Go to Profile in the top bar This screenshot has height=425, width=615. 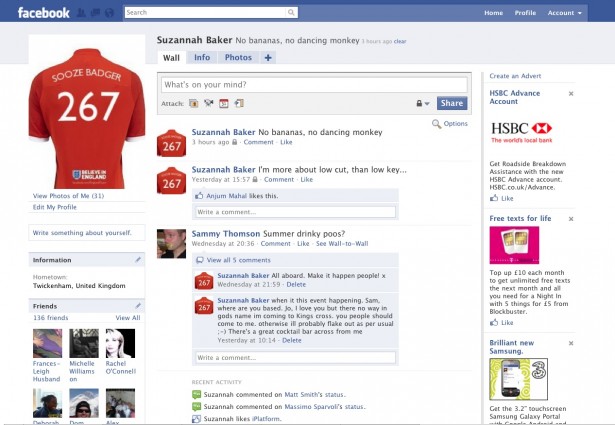click(x=525, y=13)
